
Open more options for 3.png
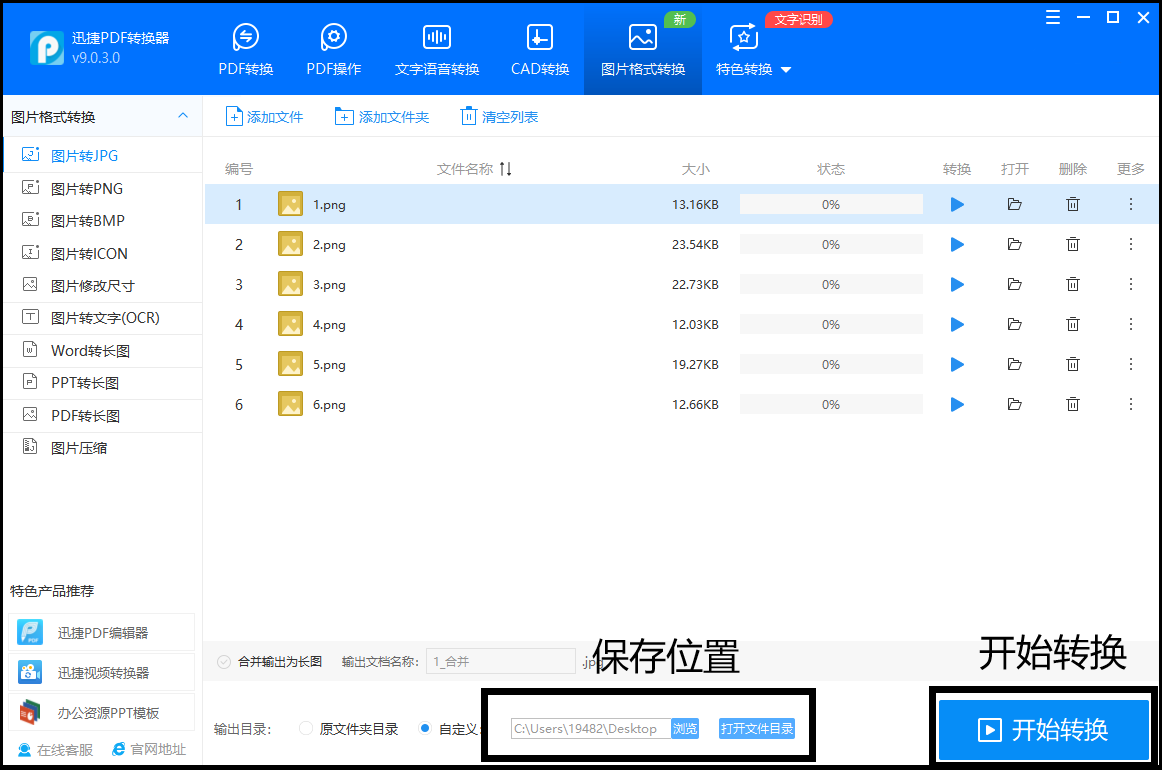tap(1130, 285)
